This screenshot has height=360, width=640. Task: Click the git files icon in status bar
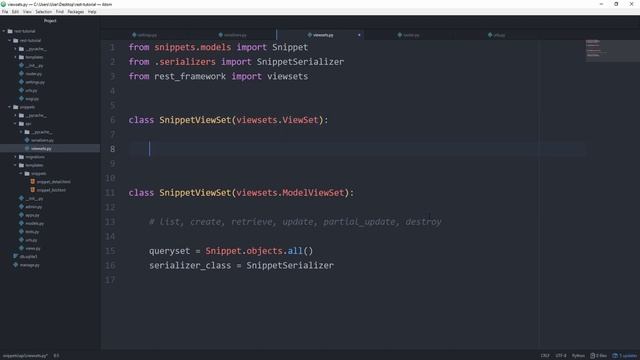[x=593, y=356]
